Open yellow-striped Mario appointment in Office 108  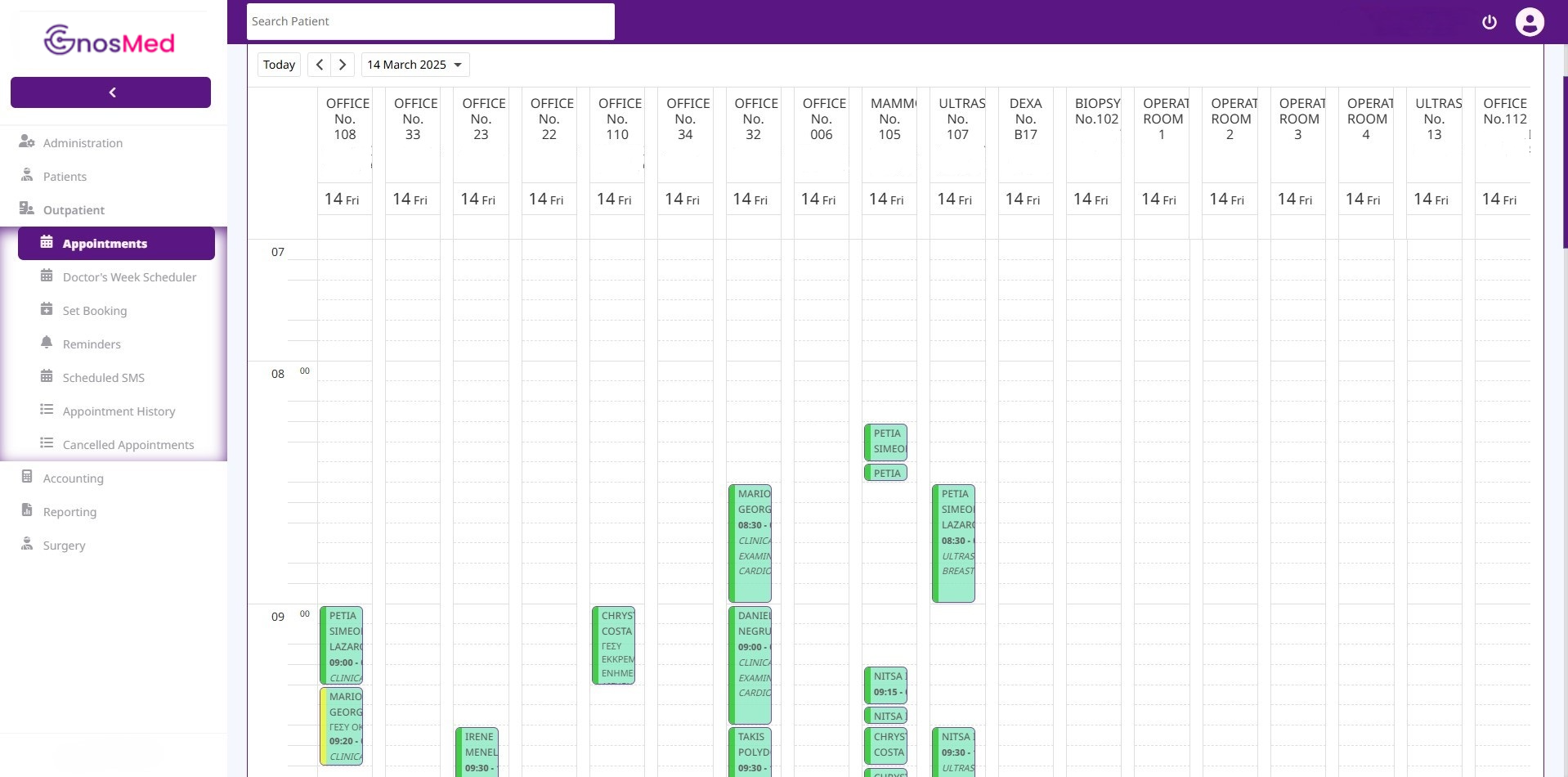[x=343, y=725]
